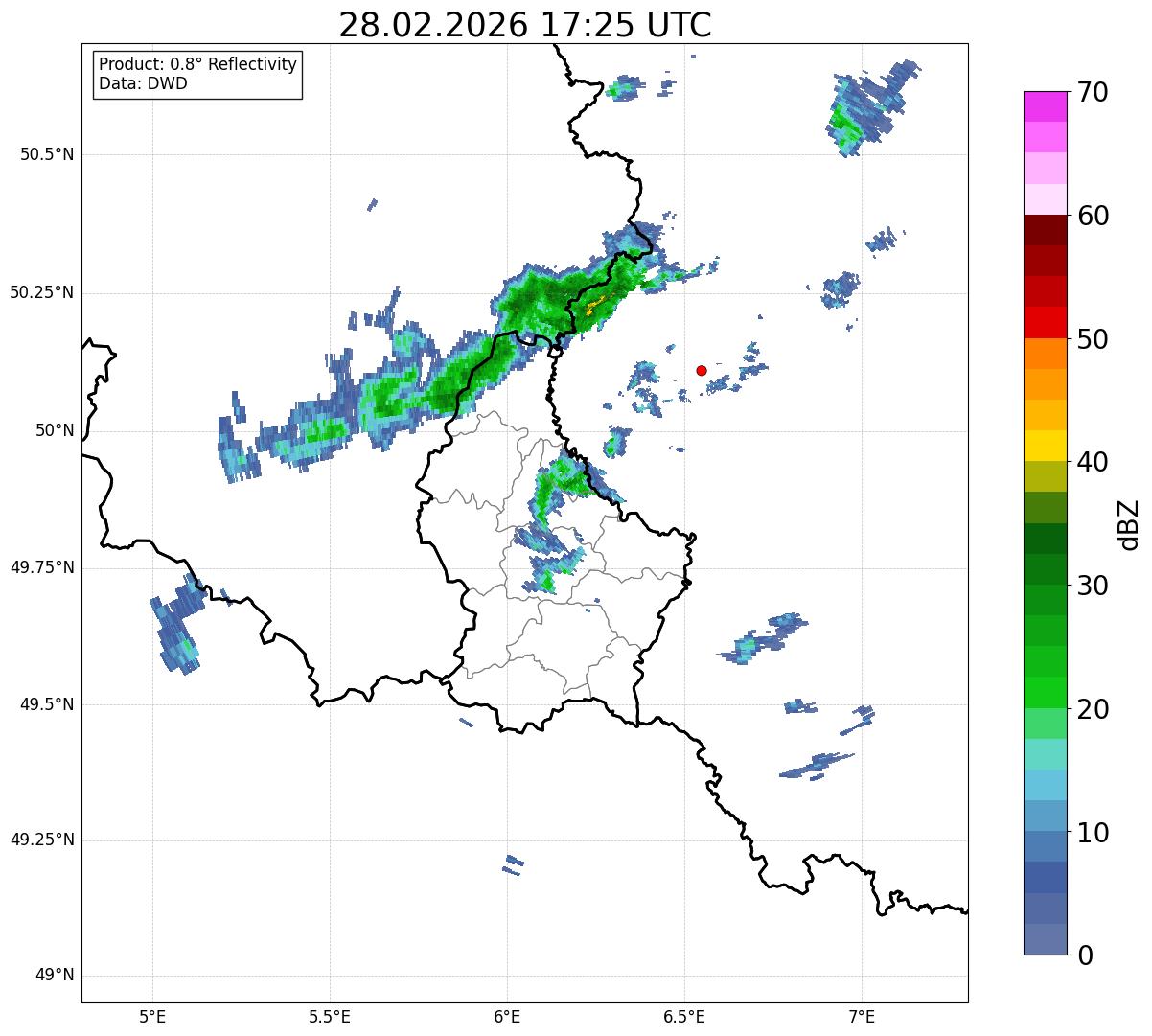Click the 49°N latitude label
The height and width of the screenshot is (1036, 1152).
pyautogui.click(x=55, y=976)
